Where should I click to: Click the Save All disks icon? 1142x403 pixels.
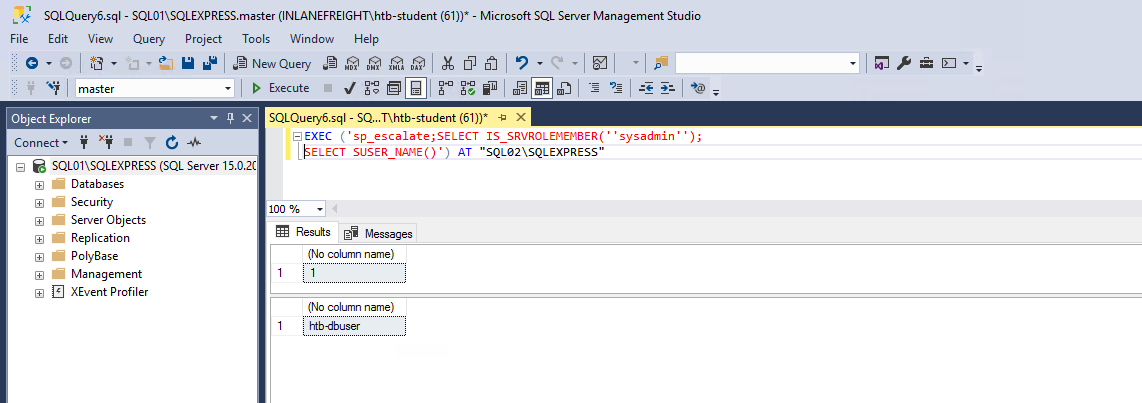(x=211, y=63)
